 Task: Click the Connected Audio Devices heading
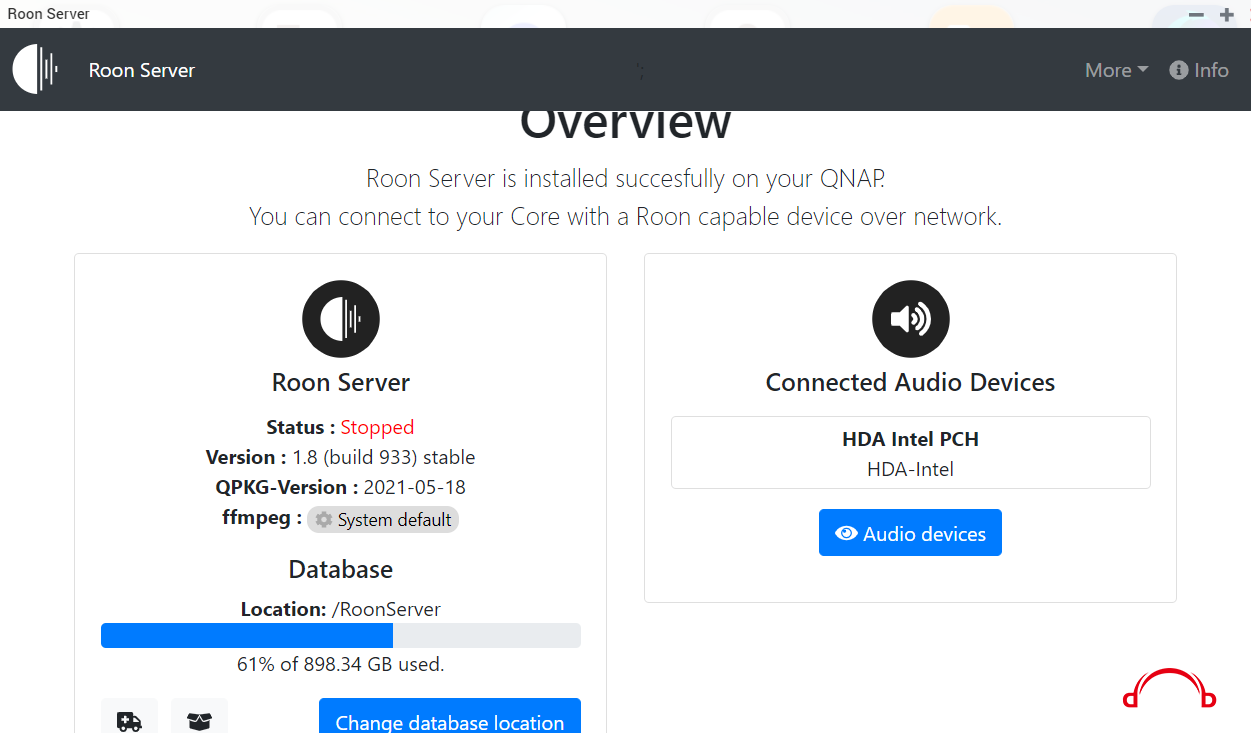pos(911,383)
